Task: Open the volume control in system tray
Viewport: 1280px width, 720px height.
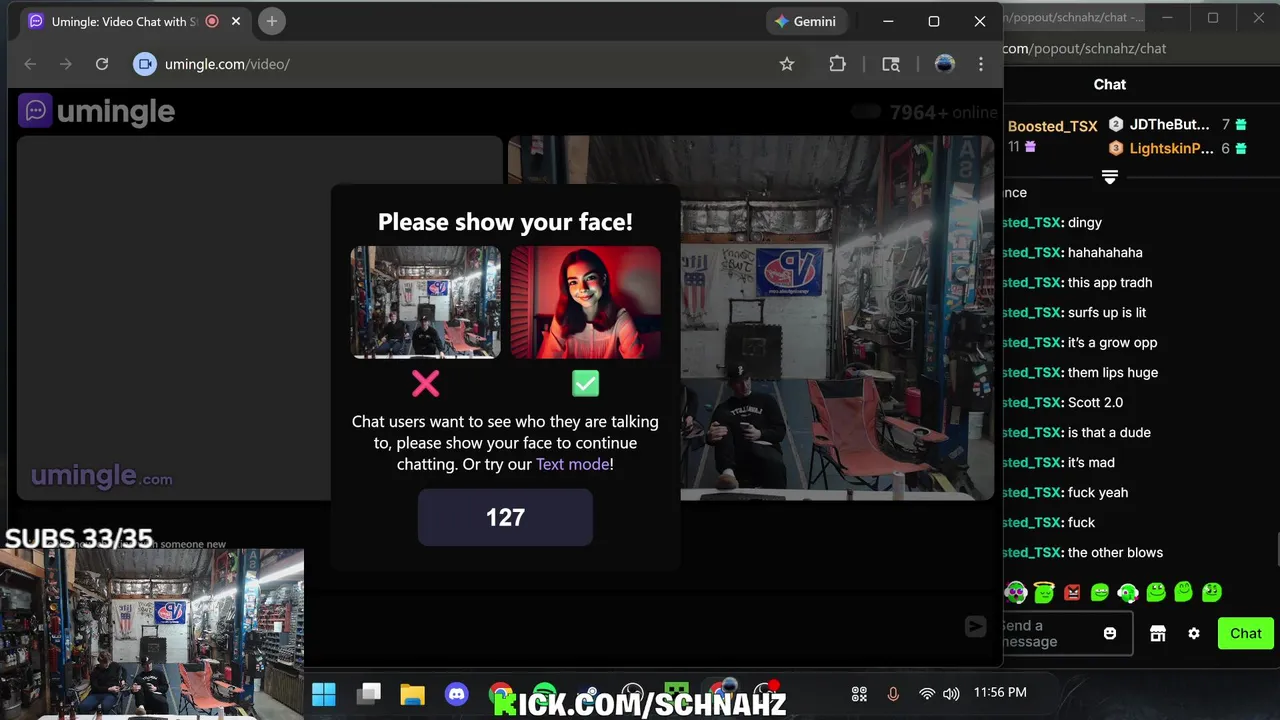Action: click(x=951, y=693)
